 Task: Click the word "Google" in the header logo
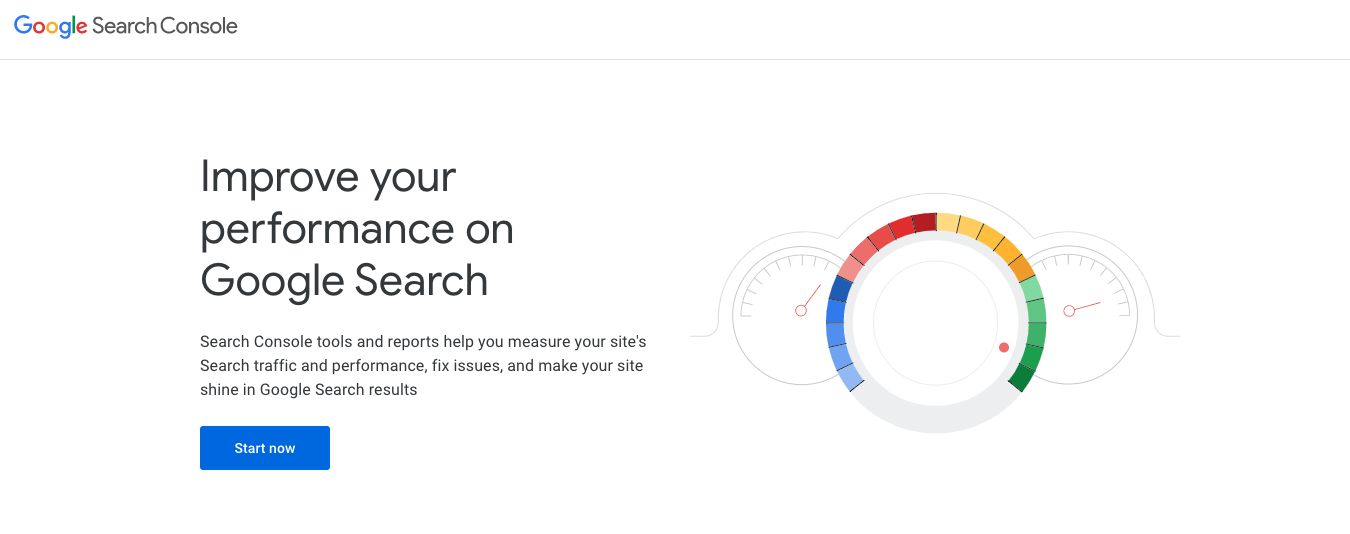click(x=50, y=26)
